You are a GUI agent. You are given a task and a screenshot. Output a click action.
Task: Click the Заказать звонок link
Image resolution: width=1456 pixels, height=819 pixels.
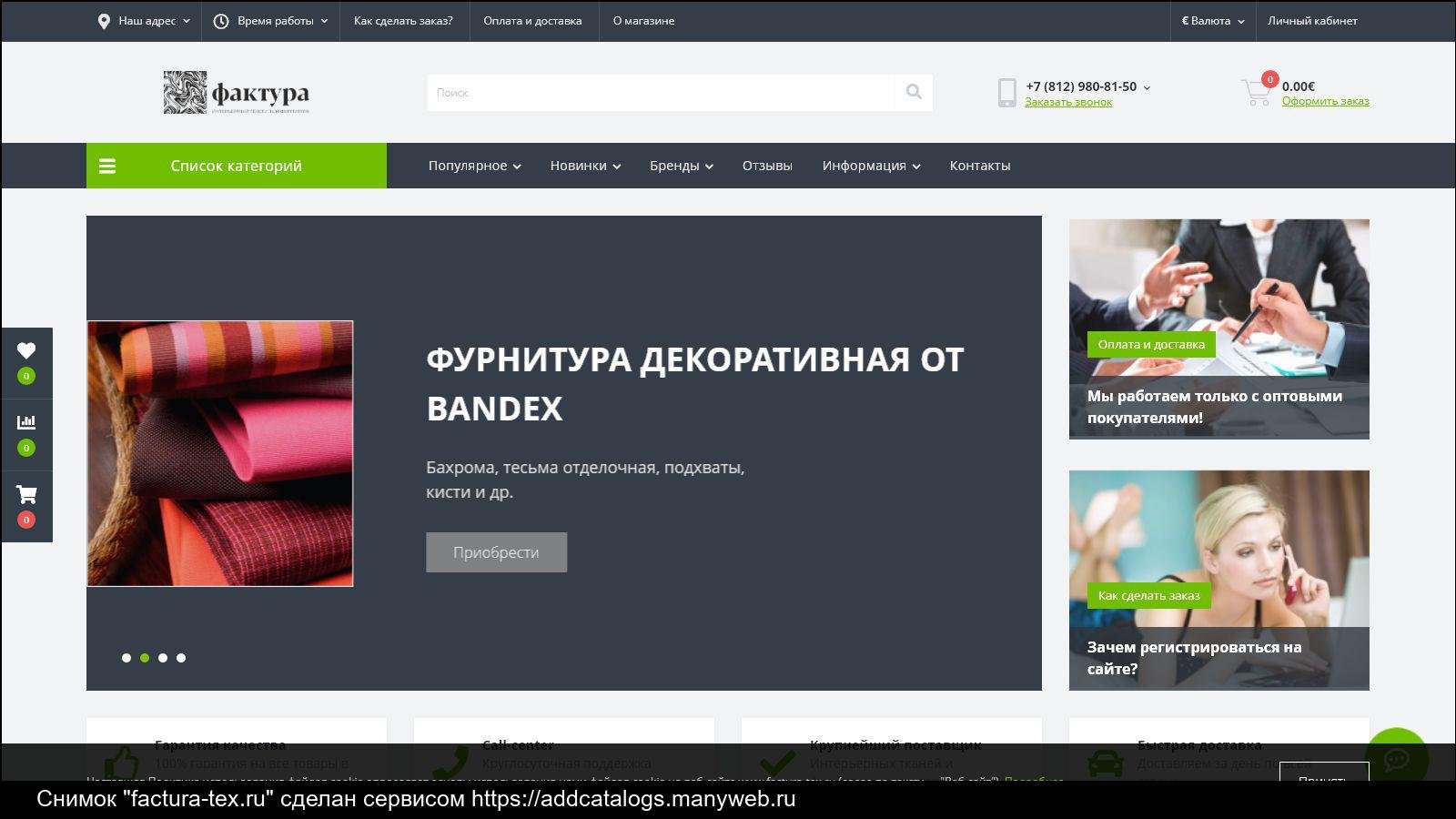(x=1068, y=102)
